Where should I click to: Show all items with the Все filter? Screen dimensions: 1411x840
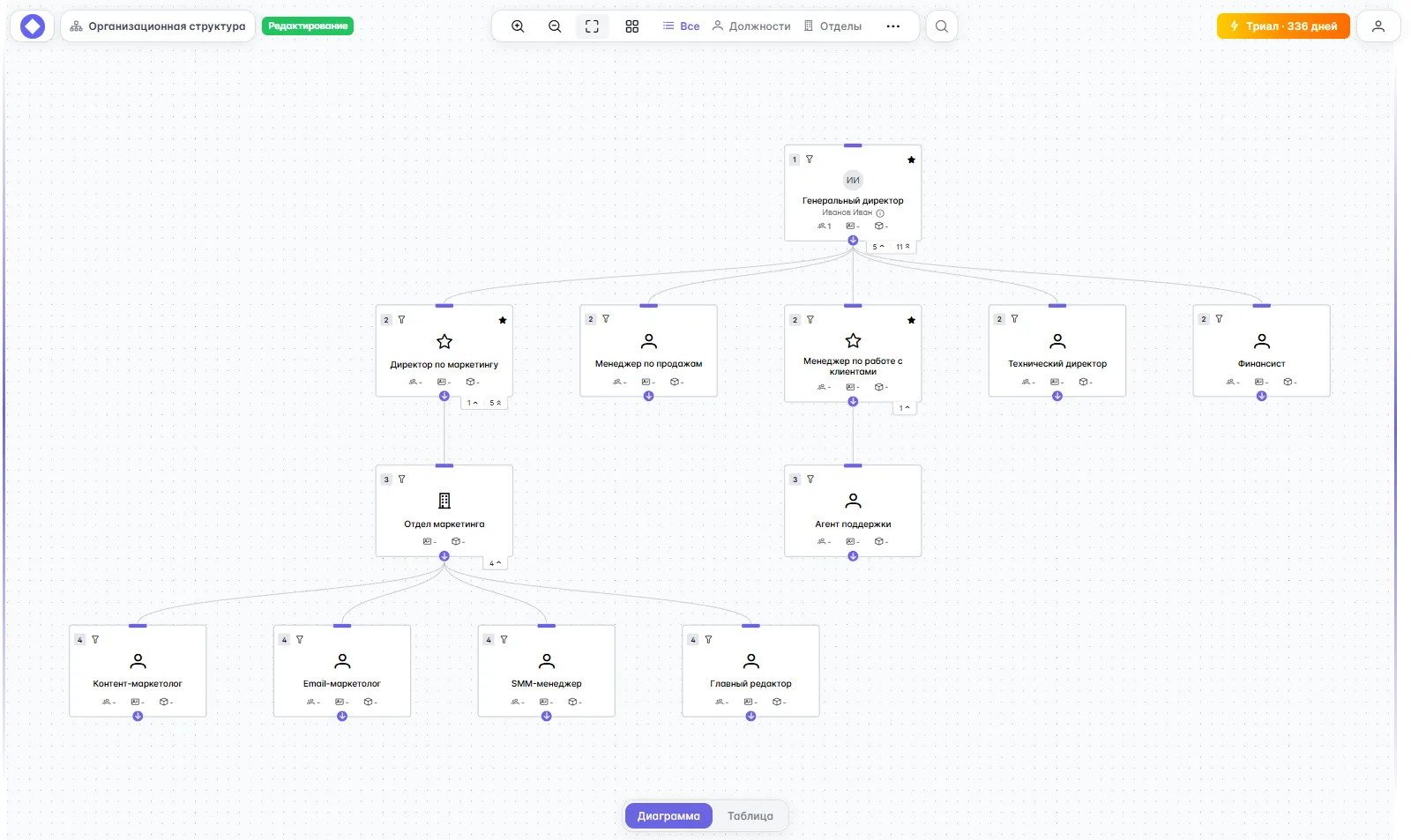[x=682, y=26]
